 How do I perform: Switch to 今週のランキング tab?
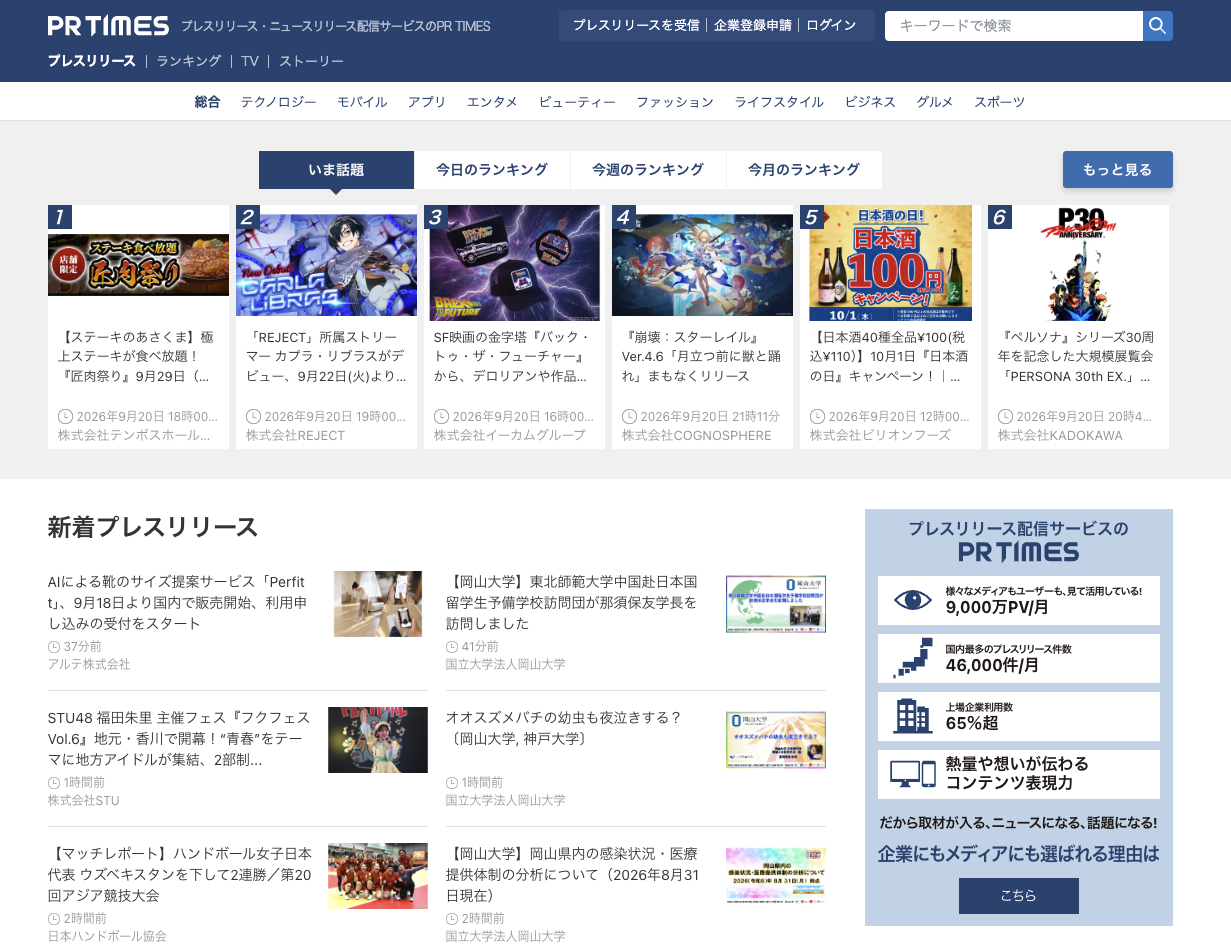tap(648, 170)
